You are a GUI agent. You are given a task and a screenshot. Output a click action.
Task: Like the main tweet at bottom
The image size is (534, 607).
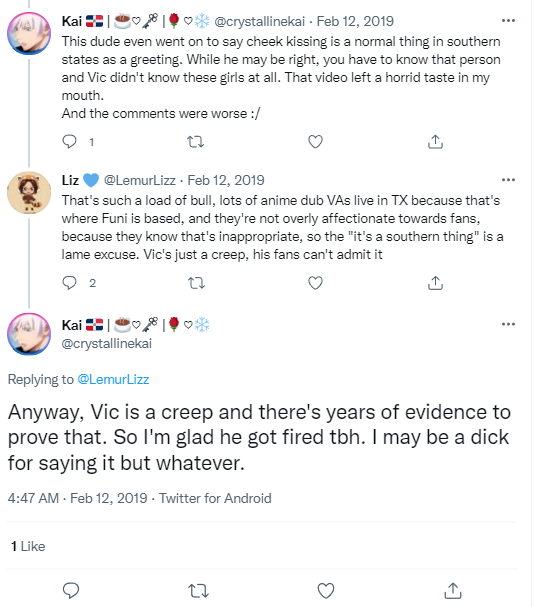[326, 591]
